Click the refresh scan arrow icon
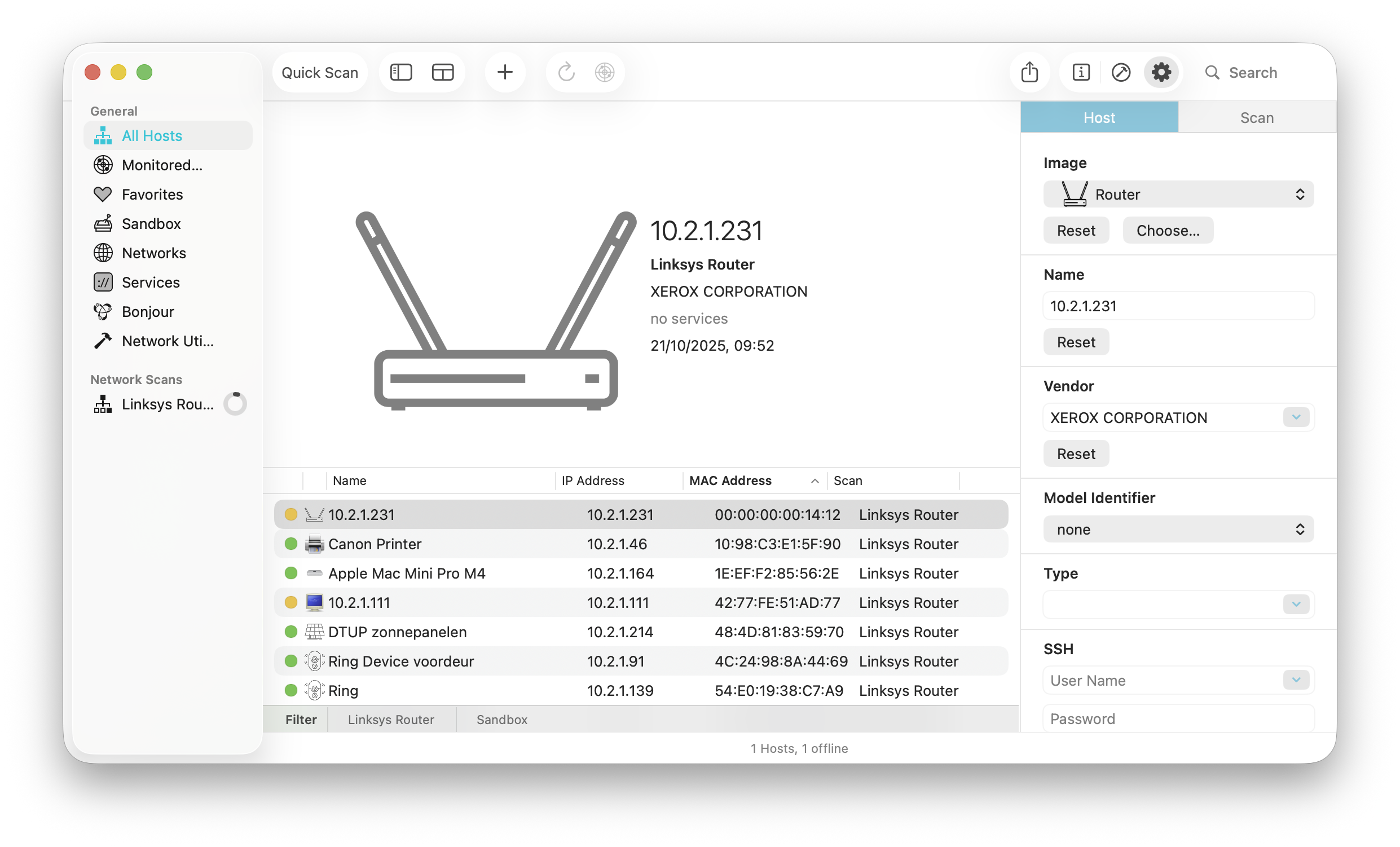Viewport: 1400px width, 847px height. [566, 72]
